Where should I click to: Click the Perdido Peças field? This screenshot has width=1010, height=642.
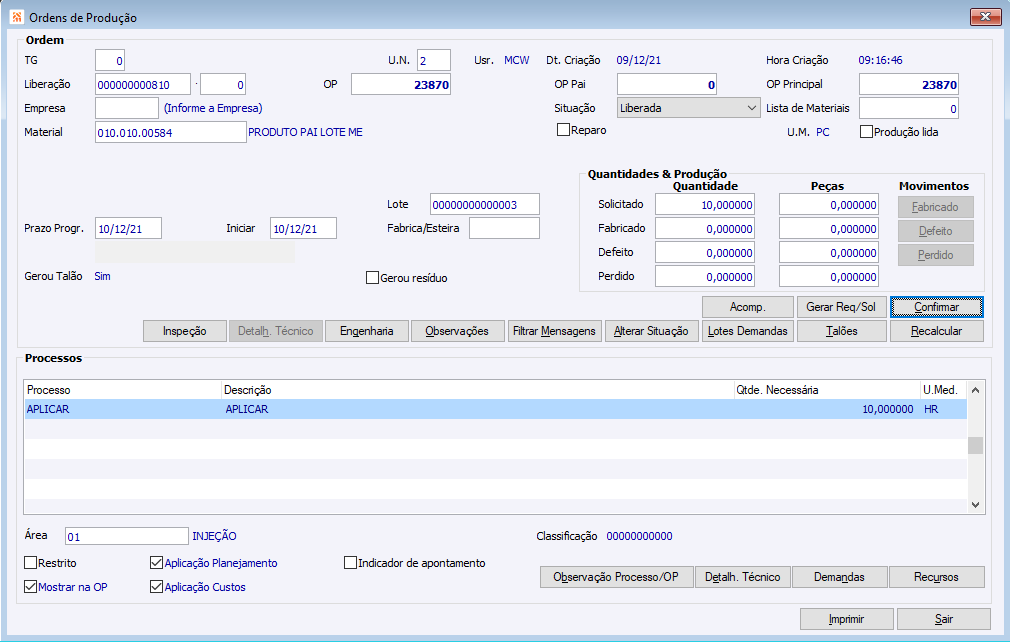click(829, 277)
